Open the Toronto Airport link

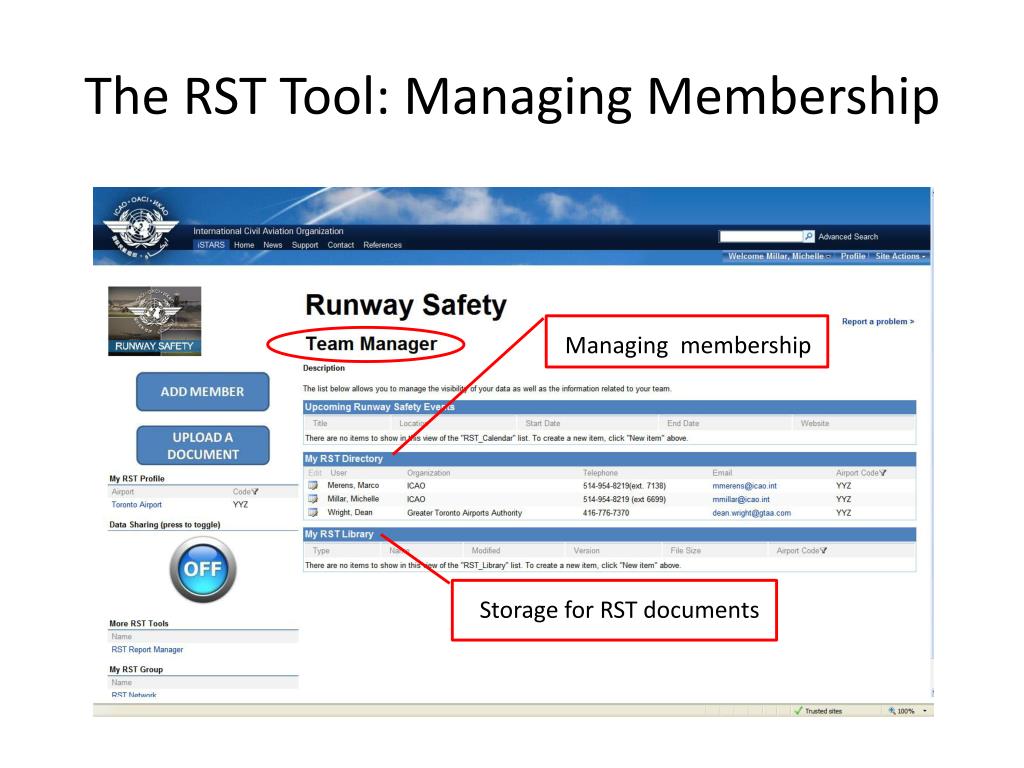tap(136, 505)
